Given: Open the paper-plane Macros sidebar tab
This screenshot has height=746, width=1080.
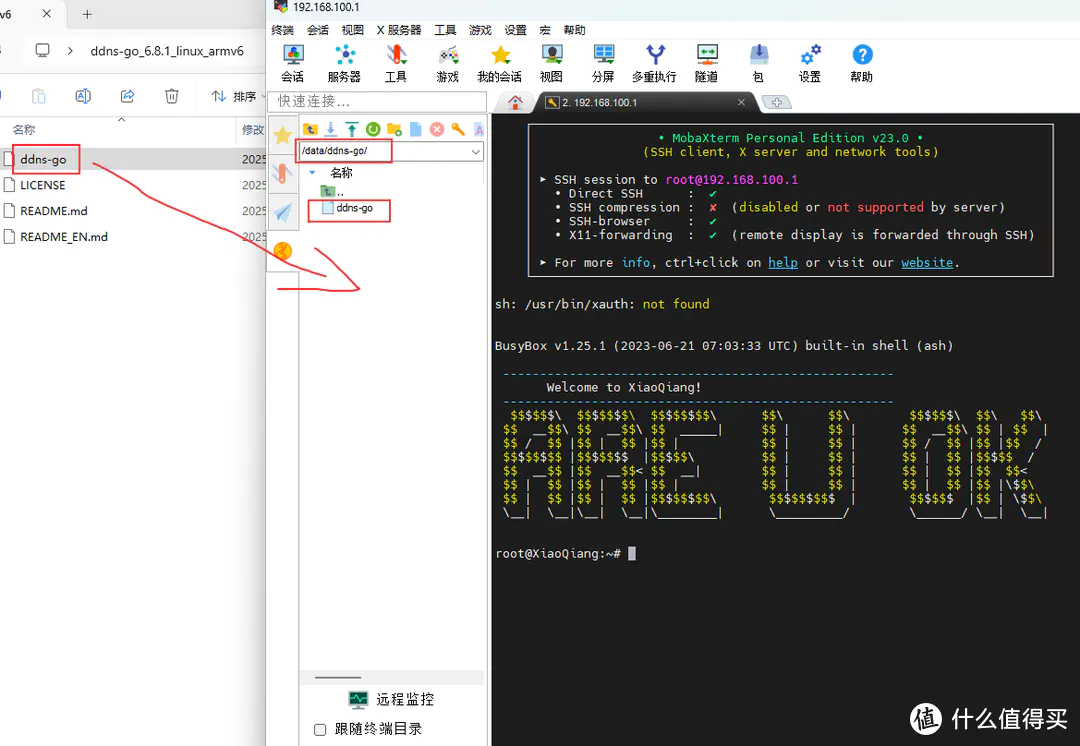Looking at the screenshot, I should coord(282,212).
